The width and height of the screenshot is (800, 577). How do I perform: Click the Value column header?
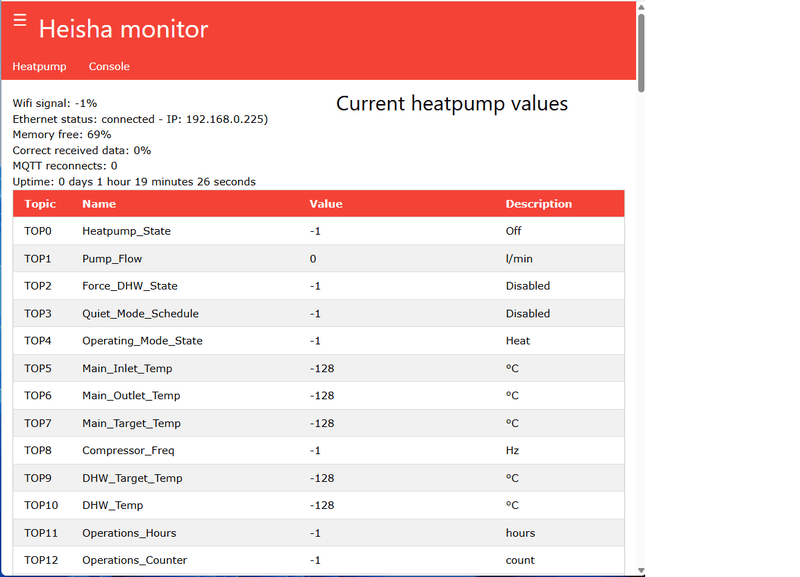pyautogui.click(x=326, y=204)
